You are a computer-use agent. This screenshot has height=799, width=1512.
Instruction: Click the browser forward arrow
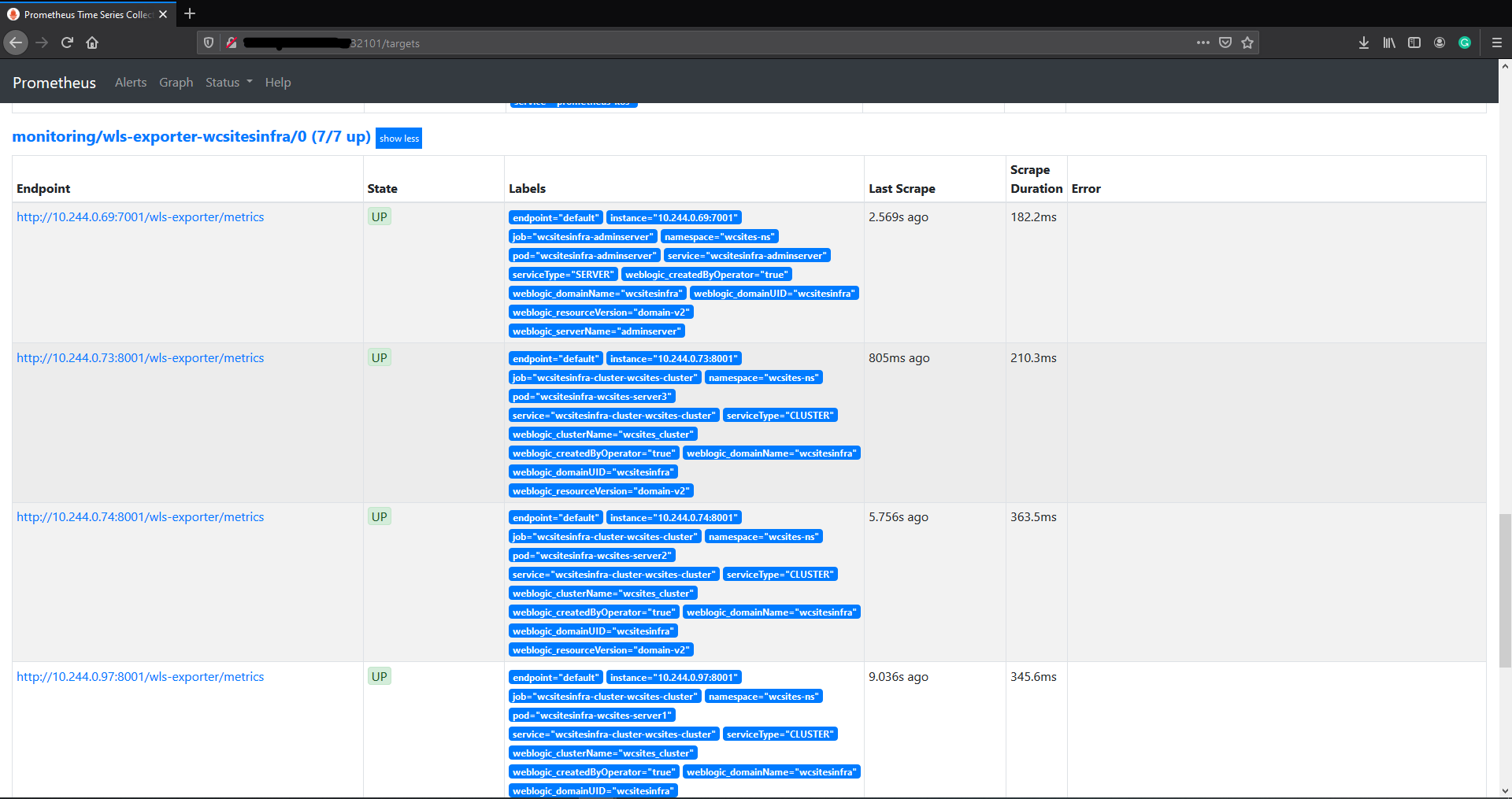[42, 43]
